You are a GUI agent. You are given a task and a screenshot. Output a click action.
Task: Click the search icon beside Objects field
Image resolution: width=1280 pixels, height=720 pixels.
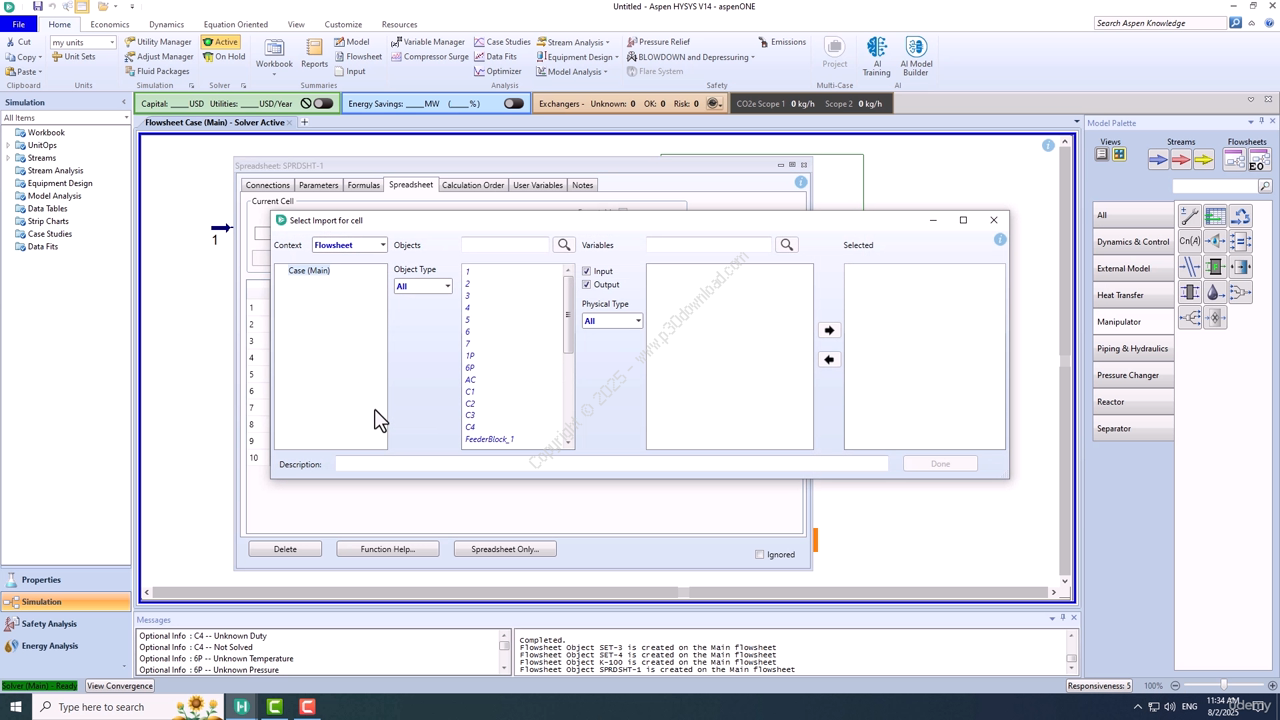pyautogui.click(x=564, y=245)
